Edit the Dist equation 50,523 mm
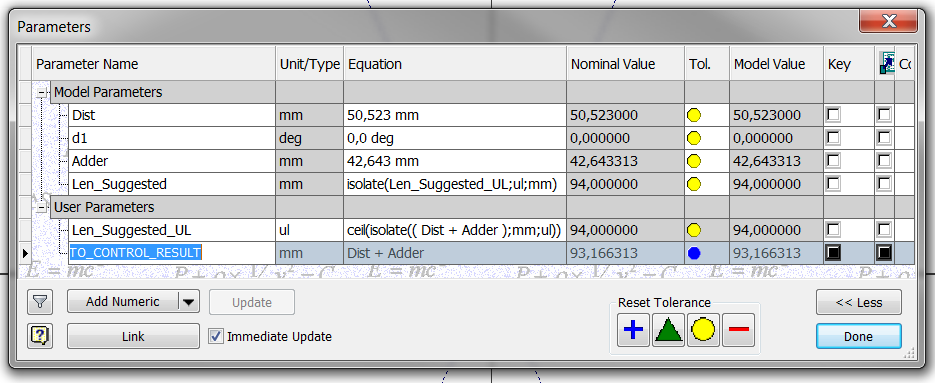The height and width of the screenshot is (383, 935). pos(455,115)
